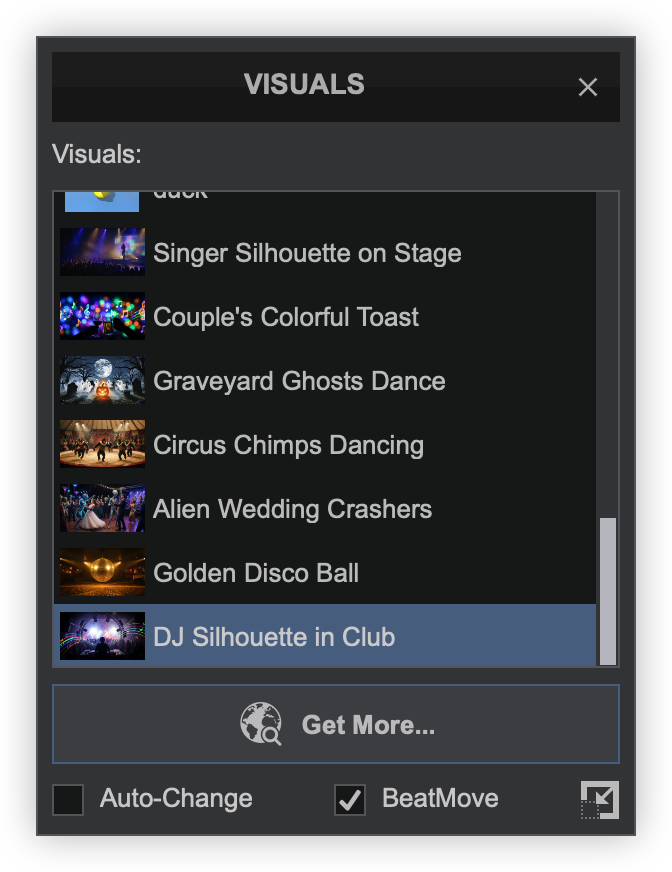Viewport: 672px width, 872px height.
Task: Click the globe search icon
Action: (x=261, y=724)
